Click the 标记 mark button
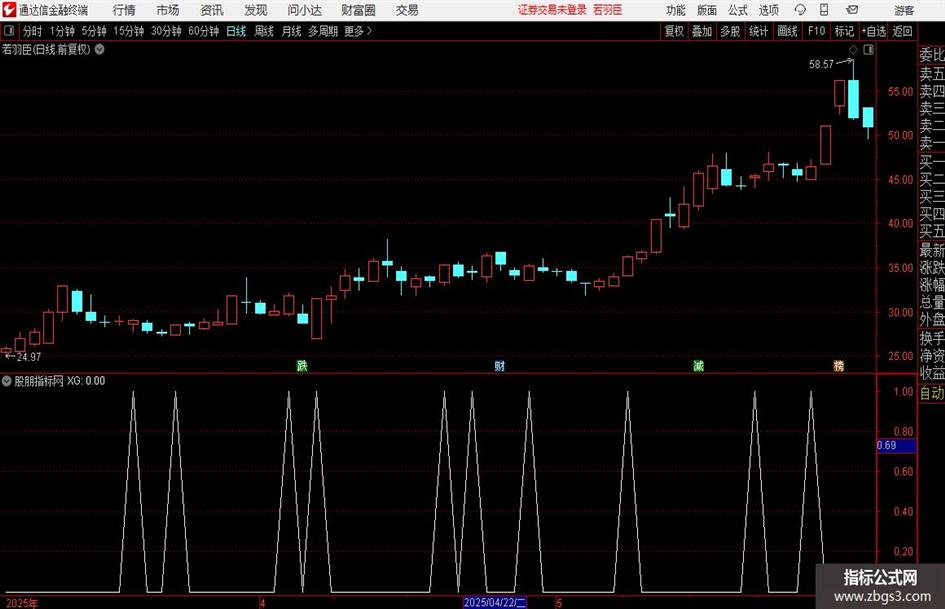 point(844,31)
